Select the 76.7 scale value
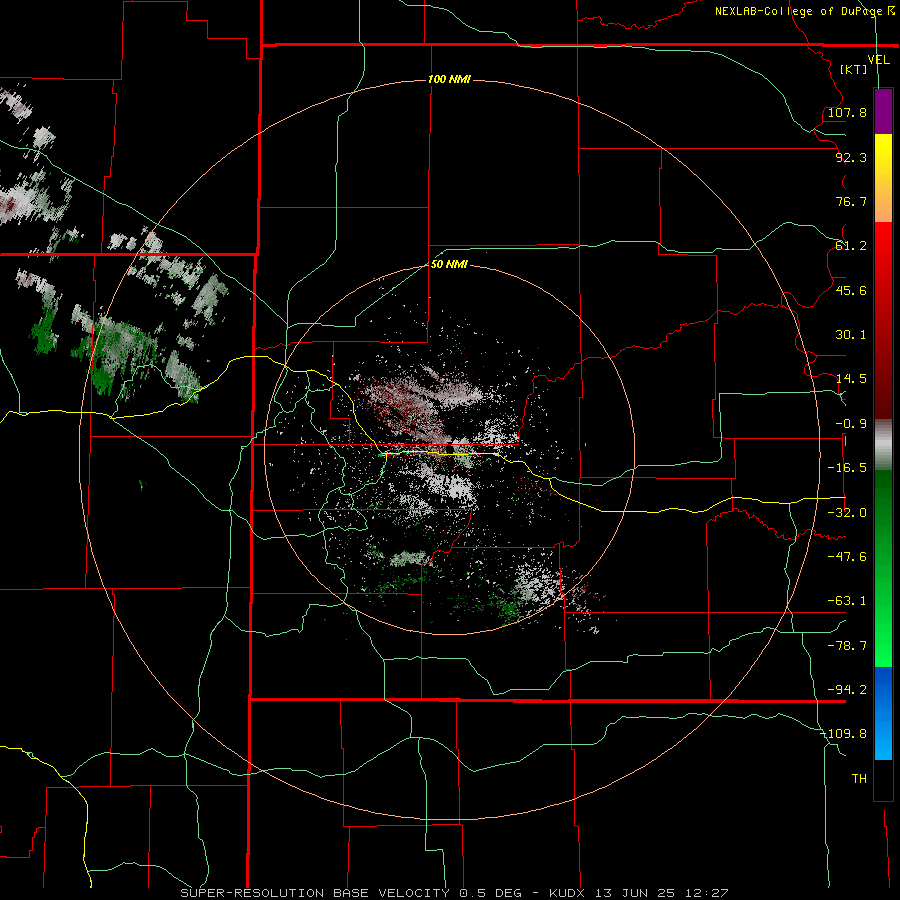Image resolution: width=900 pixels, height=900 pixels. tap(851, 201)
